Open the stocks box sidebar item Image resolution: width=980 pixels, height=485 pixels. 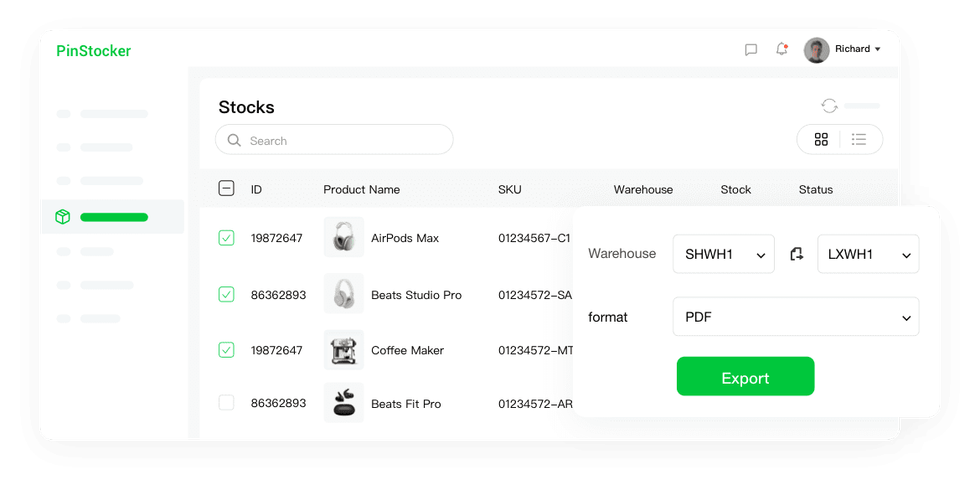coord(62,217)
